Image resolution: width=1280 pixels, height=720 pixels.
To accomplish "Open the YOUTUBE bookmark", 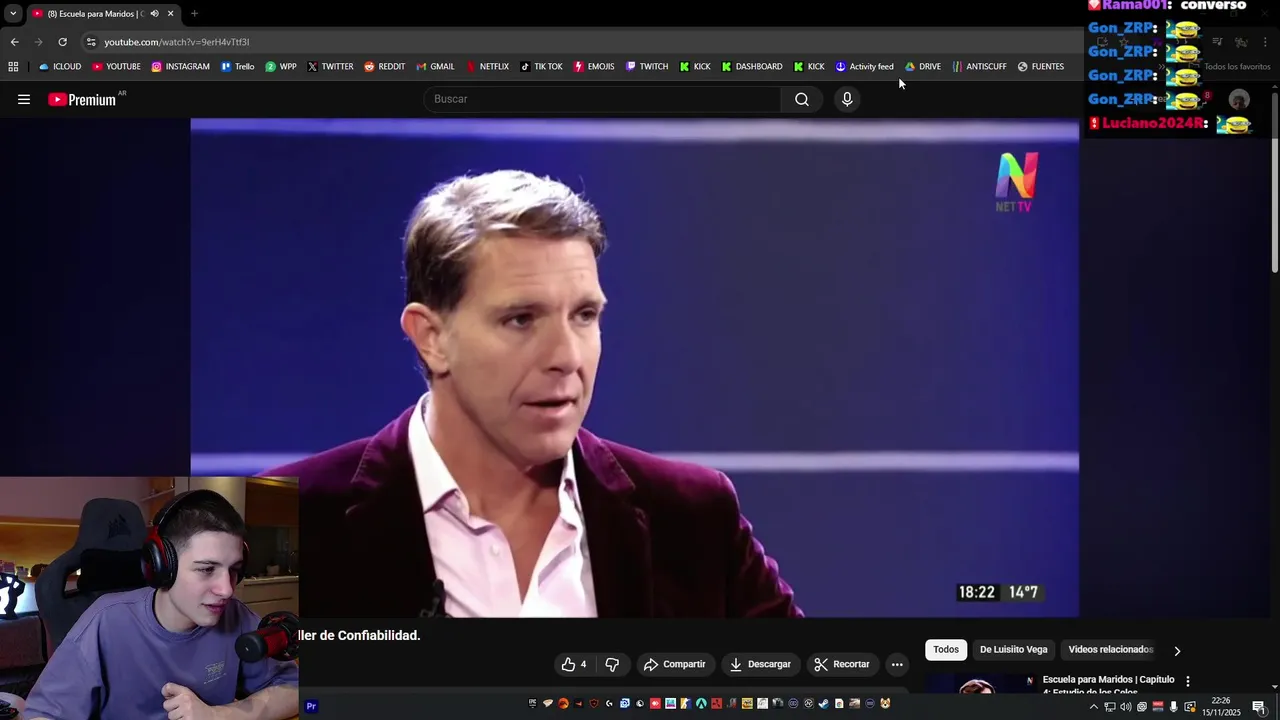I will point(116,67).
